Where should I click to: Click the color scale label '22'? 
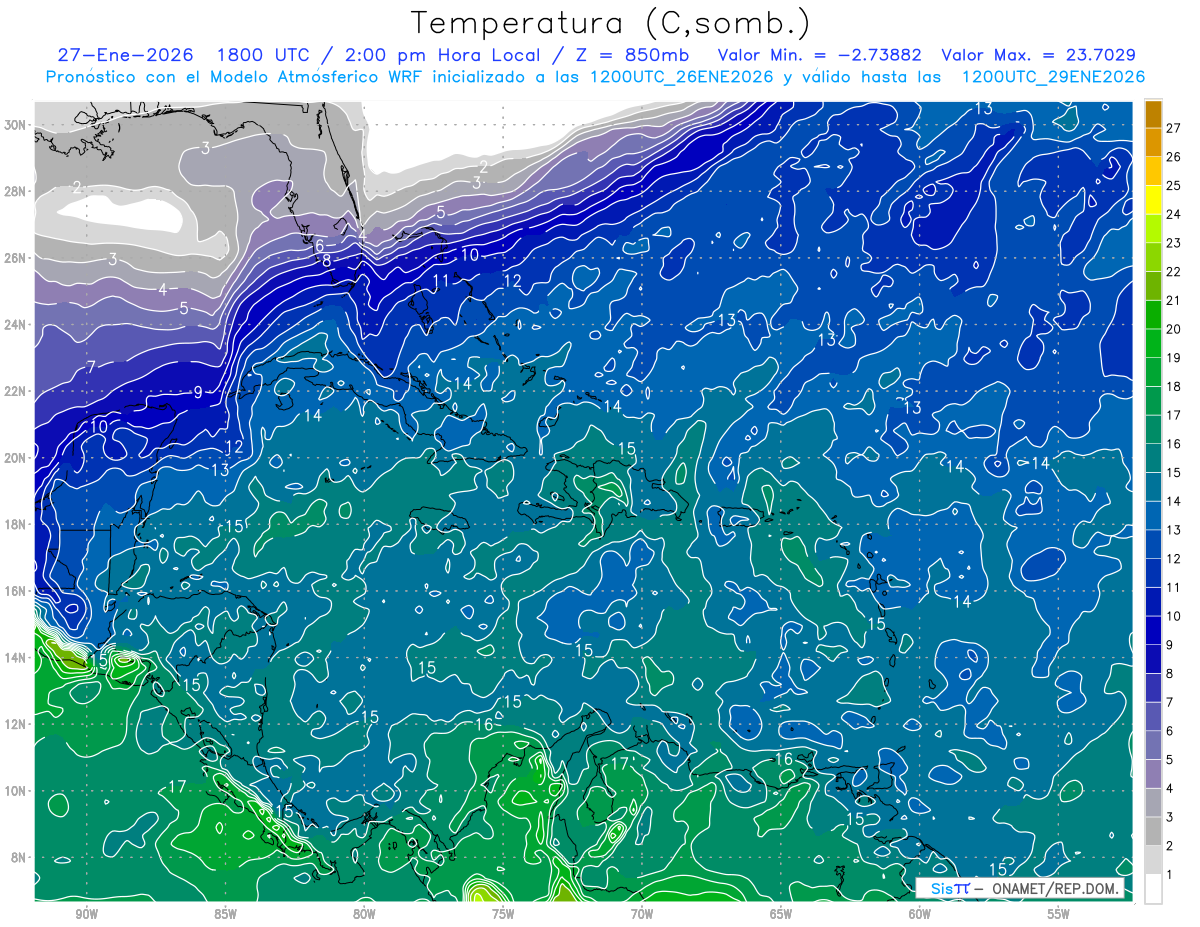1174,272
